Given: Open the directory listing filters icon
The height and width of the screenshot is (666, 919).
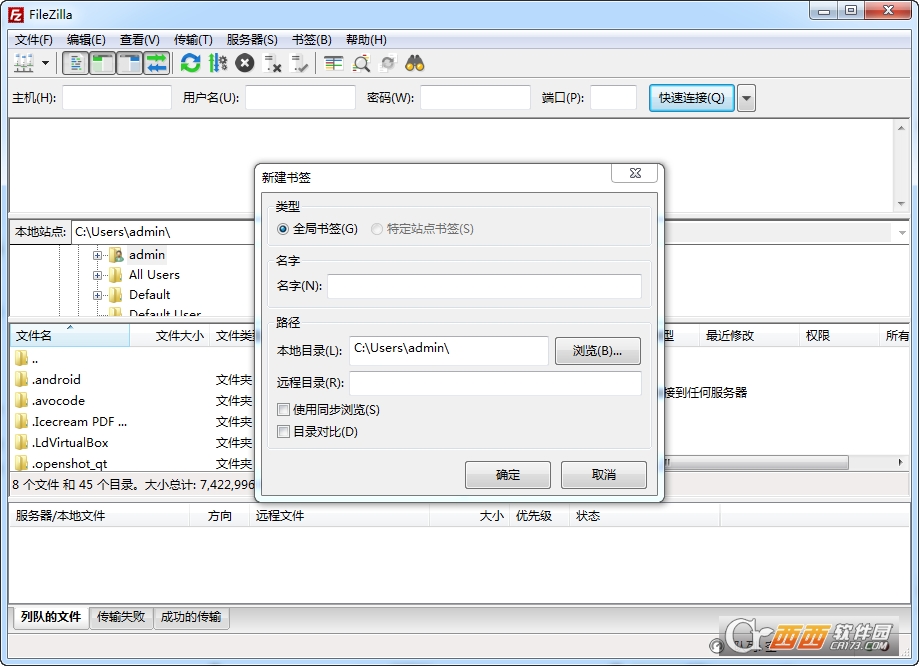Looking at the screenshot, I should (x=333, y=63).
